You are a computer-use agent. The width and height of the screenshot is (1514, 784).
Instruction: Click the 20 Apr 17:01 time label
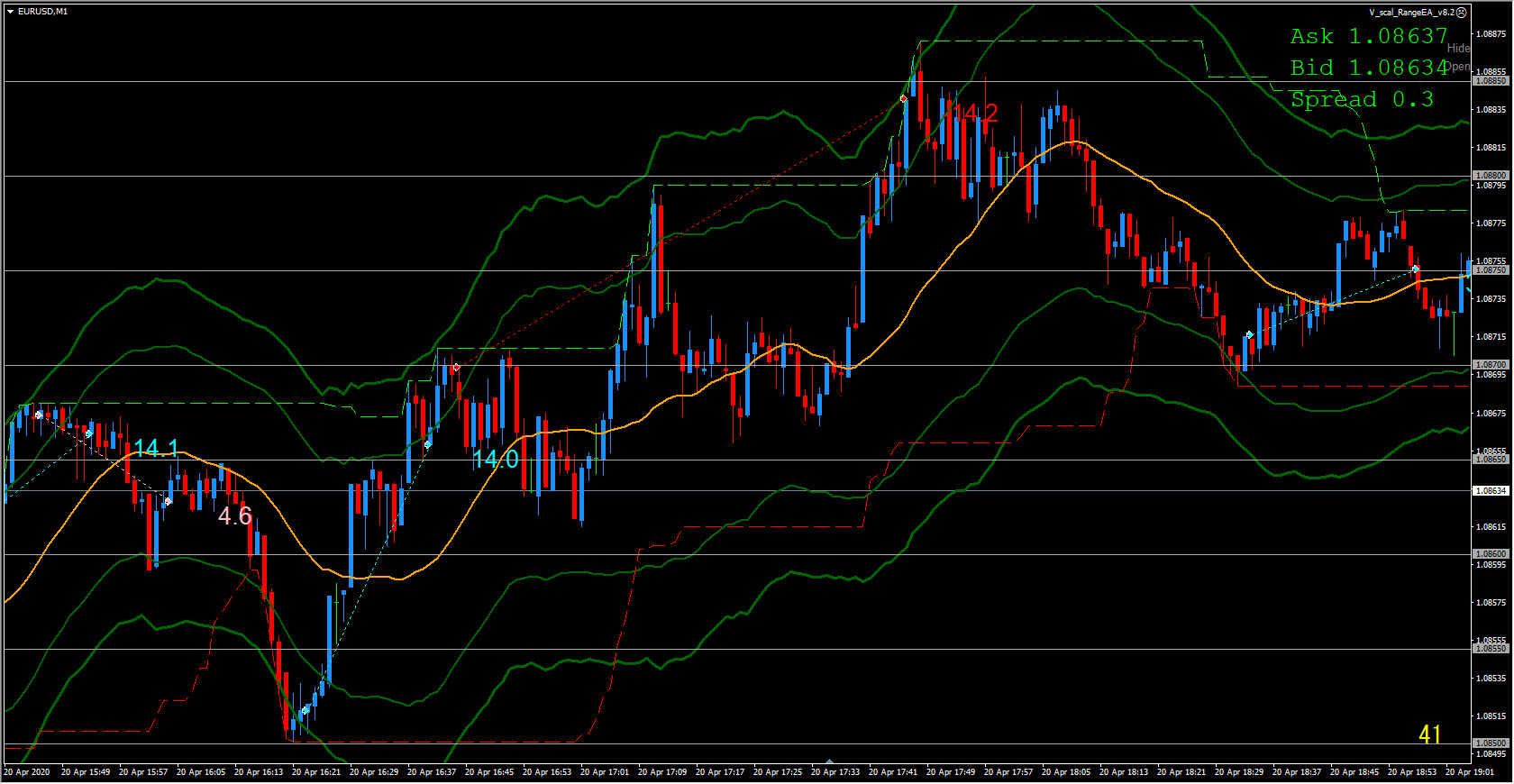tap(605, 772)
